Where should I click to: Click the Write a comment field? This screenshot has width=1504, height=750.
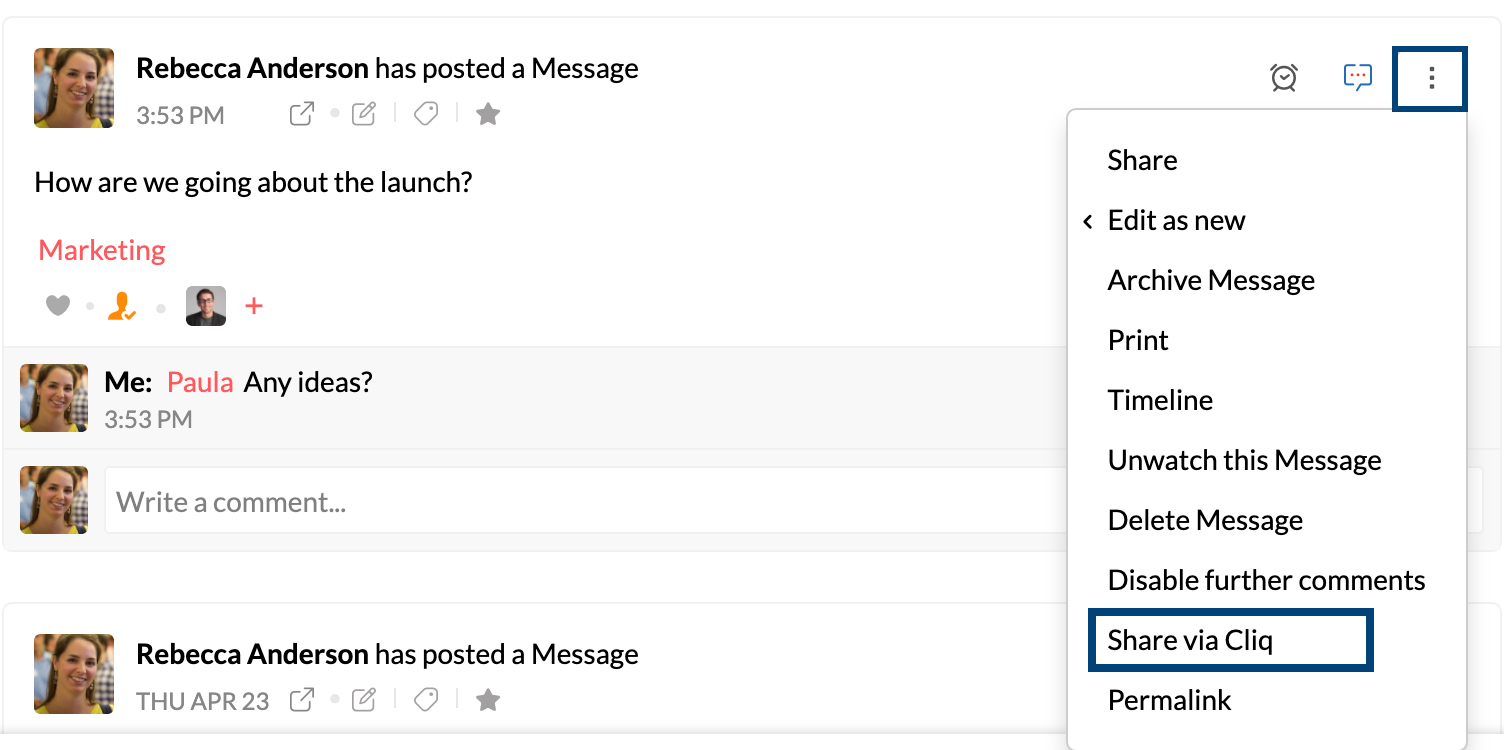pos(584,500)
